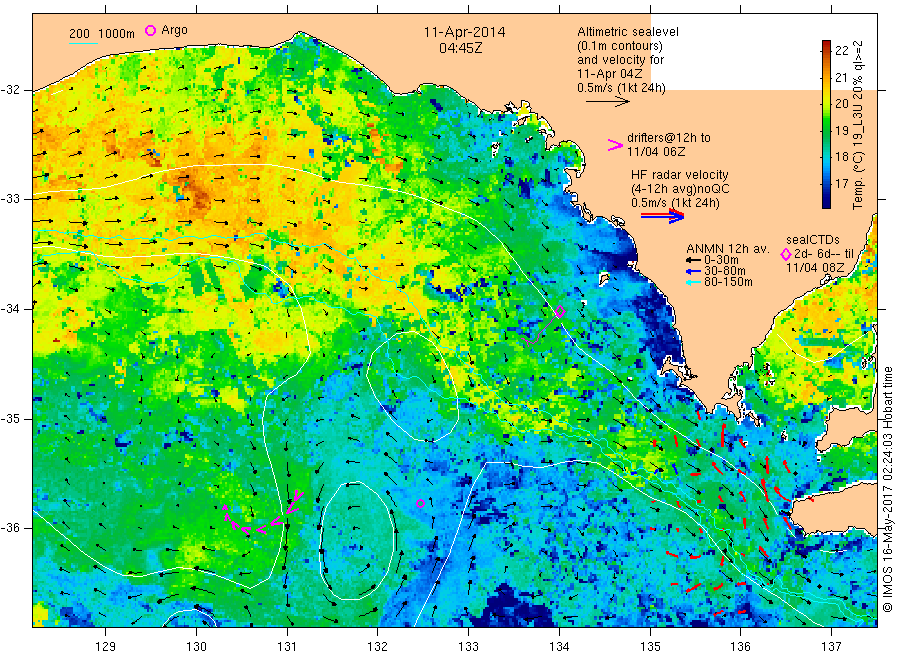Click the 'Argo' legend label

pos(174,30)
